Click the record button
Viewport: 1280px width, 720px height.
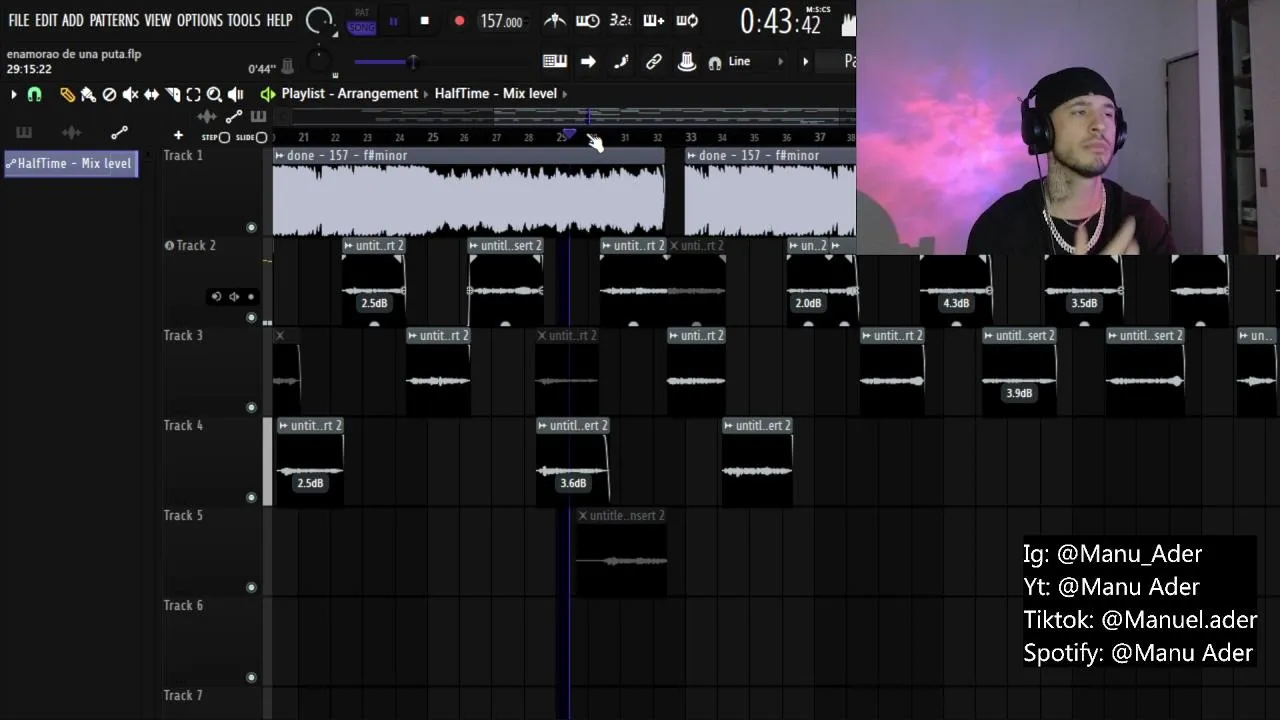click(x=459, y=21)
